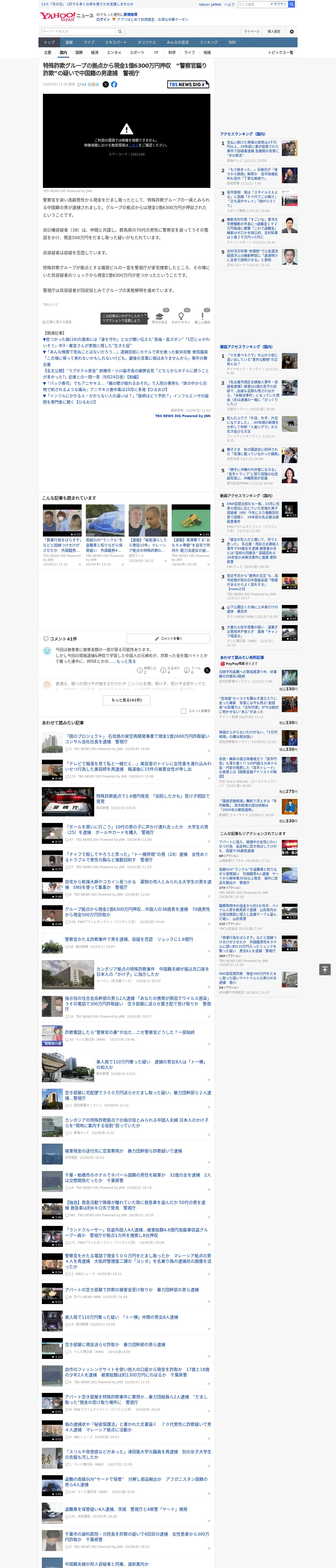
Task: Click the keyword search magnifier icon
Action: [120, 31]
